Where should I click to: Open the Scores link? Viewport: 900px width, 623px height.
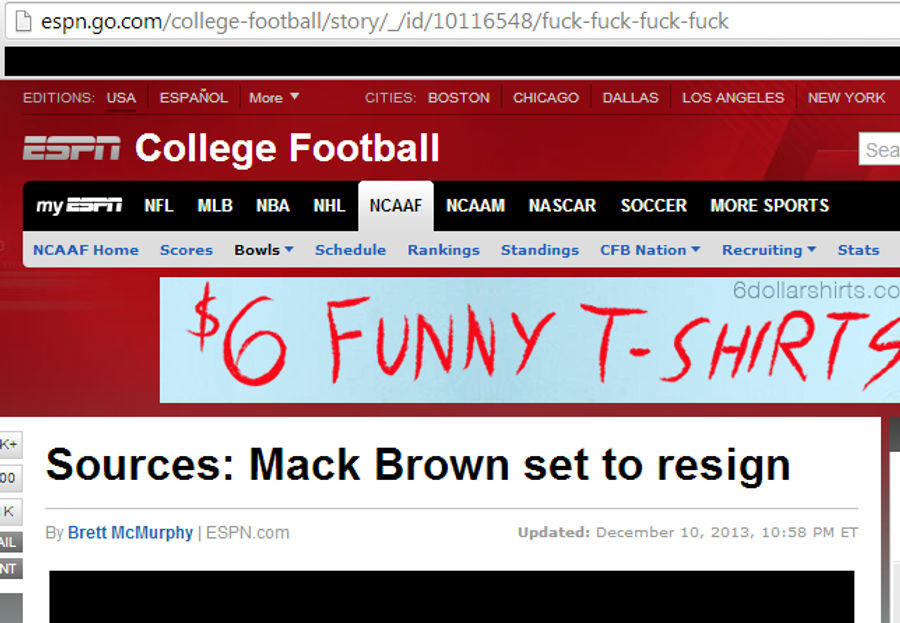pyautogui.click(x=187, y=250)
